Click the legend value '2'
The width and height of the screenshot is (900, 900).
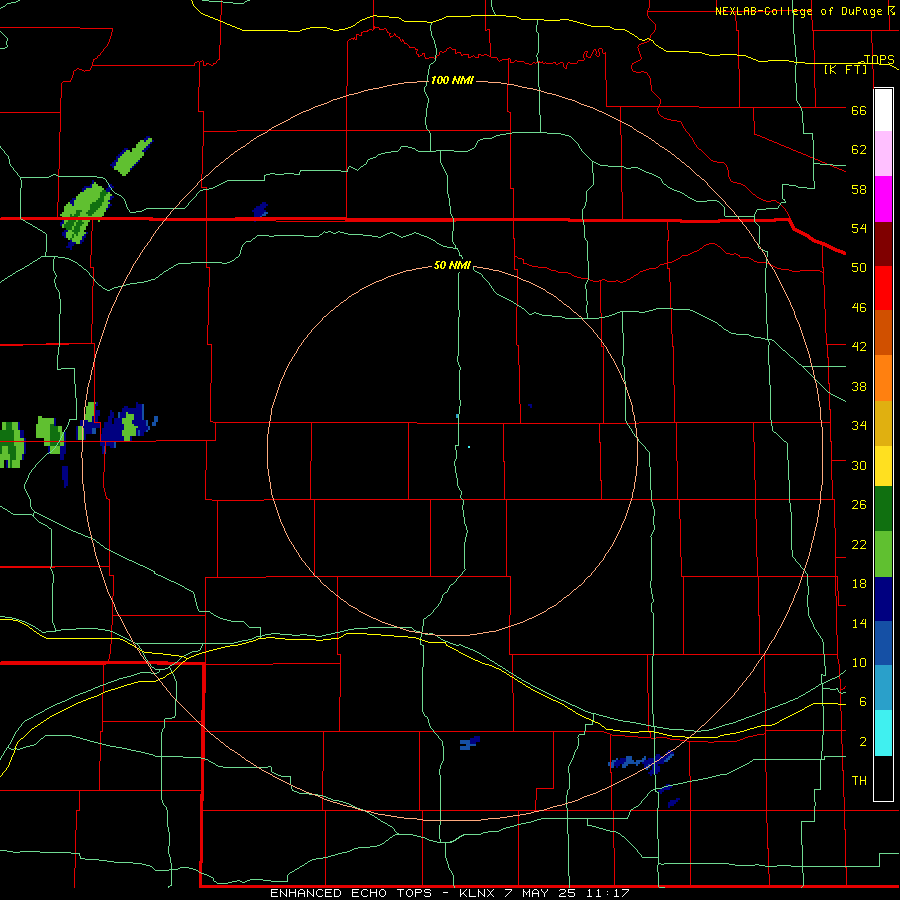pos(863,742)
